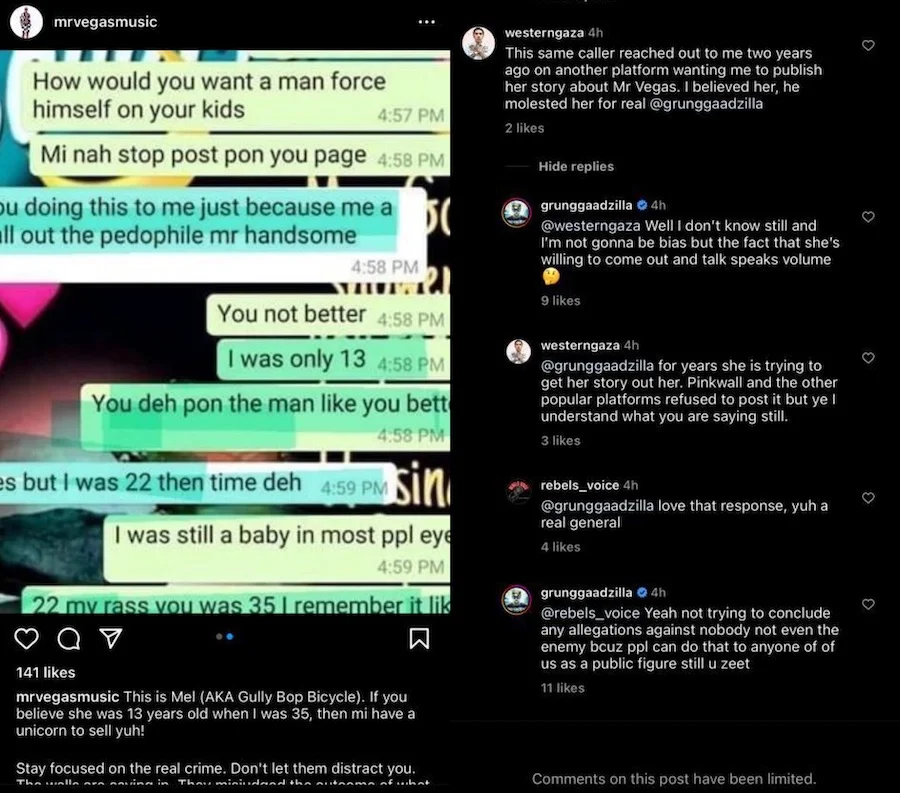Image resolution: width=900 pixels, height=793 pixels.
Task: Like the mrvegasmusic post with heart icon
Action: point(26,638)
